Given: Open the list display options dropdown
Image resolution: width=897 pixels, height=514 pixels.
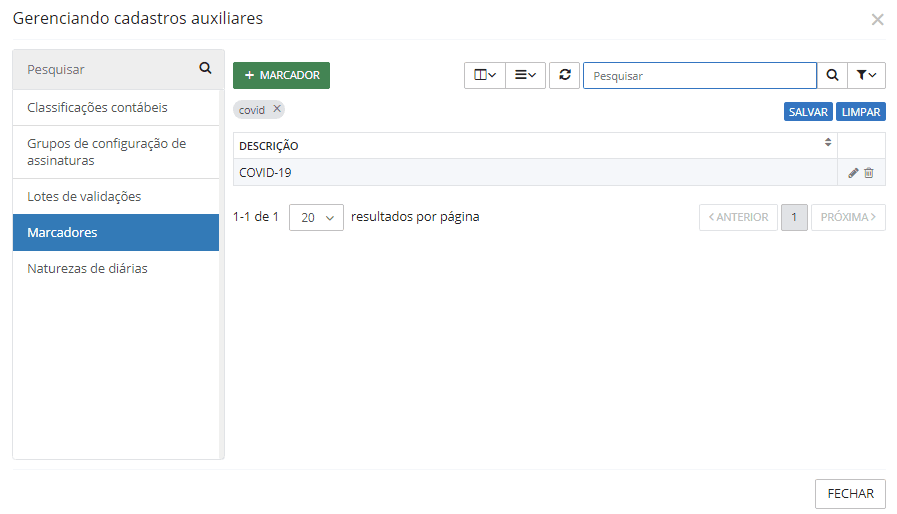Looking at the screenshot, I should (x=525, y=75).
